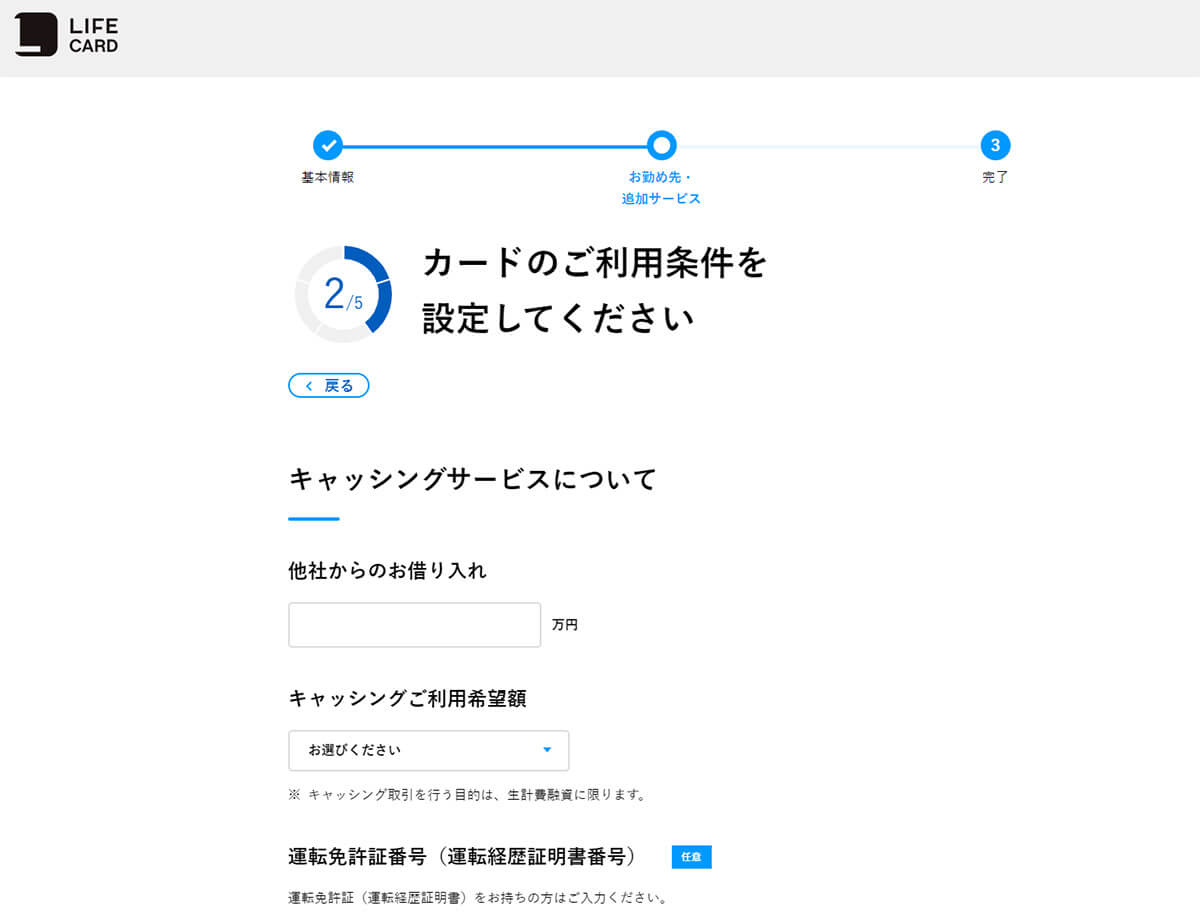
Task: Click the step 3 完了 circle
Action: [995, 145]
